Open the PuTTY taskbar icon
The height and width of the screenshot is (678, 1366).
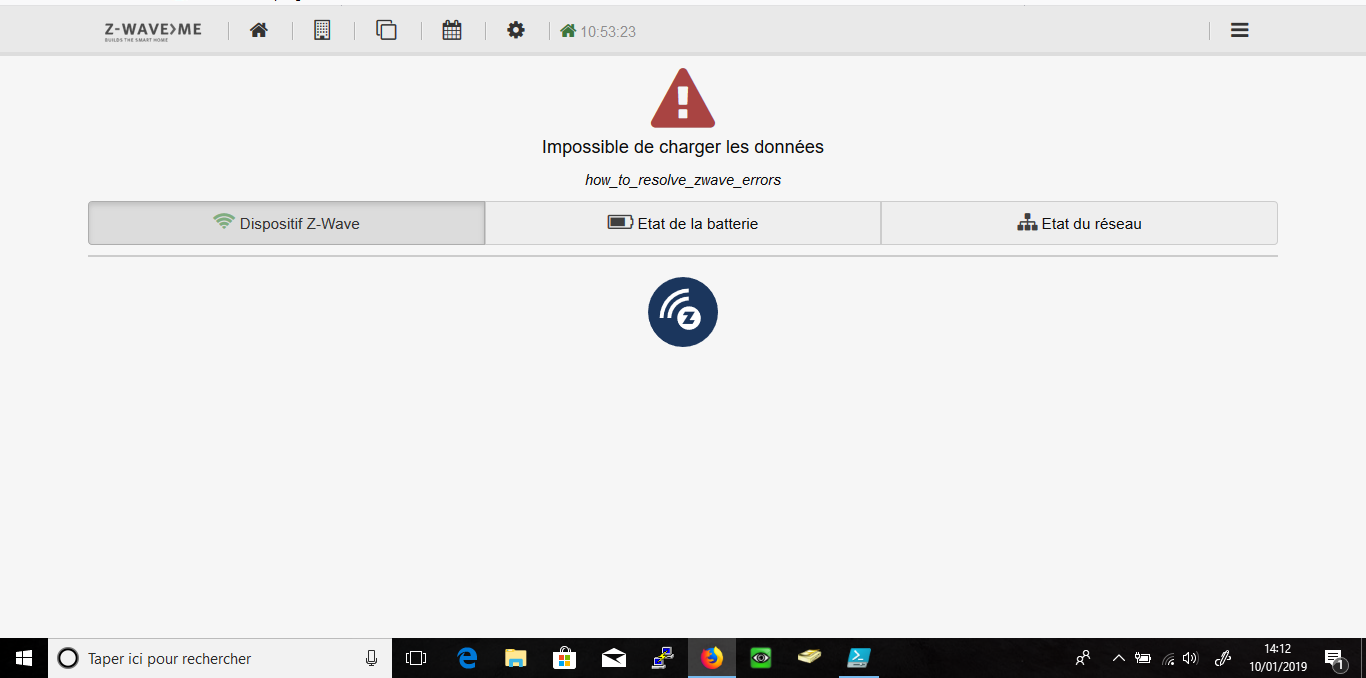tap(662, 658)
